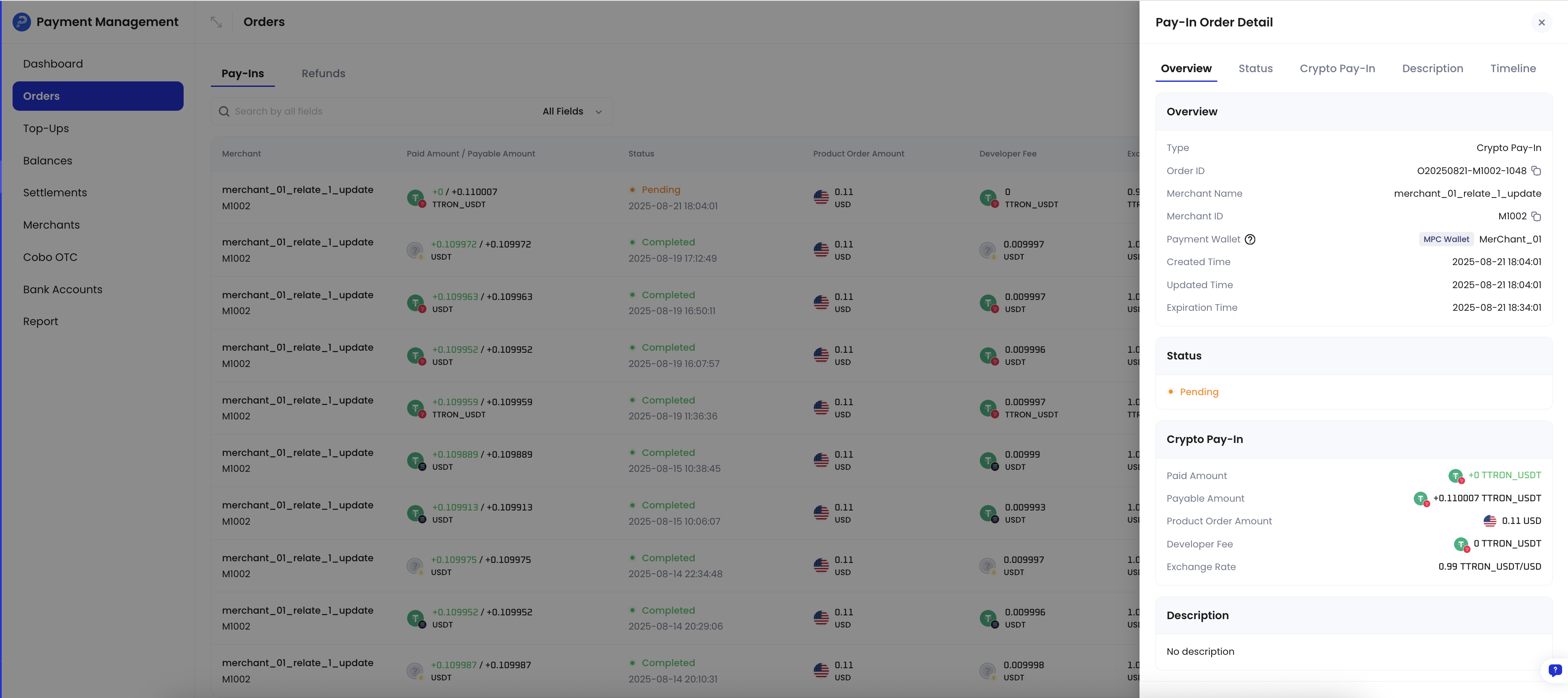
Task: Close the Pay-In Order Detail panel
Action: click(x=1541, y=23)
